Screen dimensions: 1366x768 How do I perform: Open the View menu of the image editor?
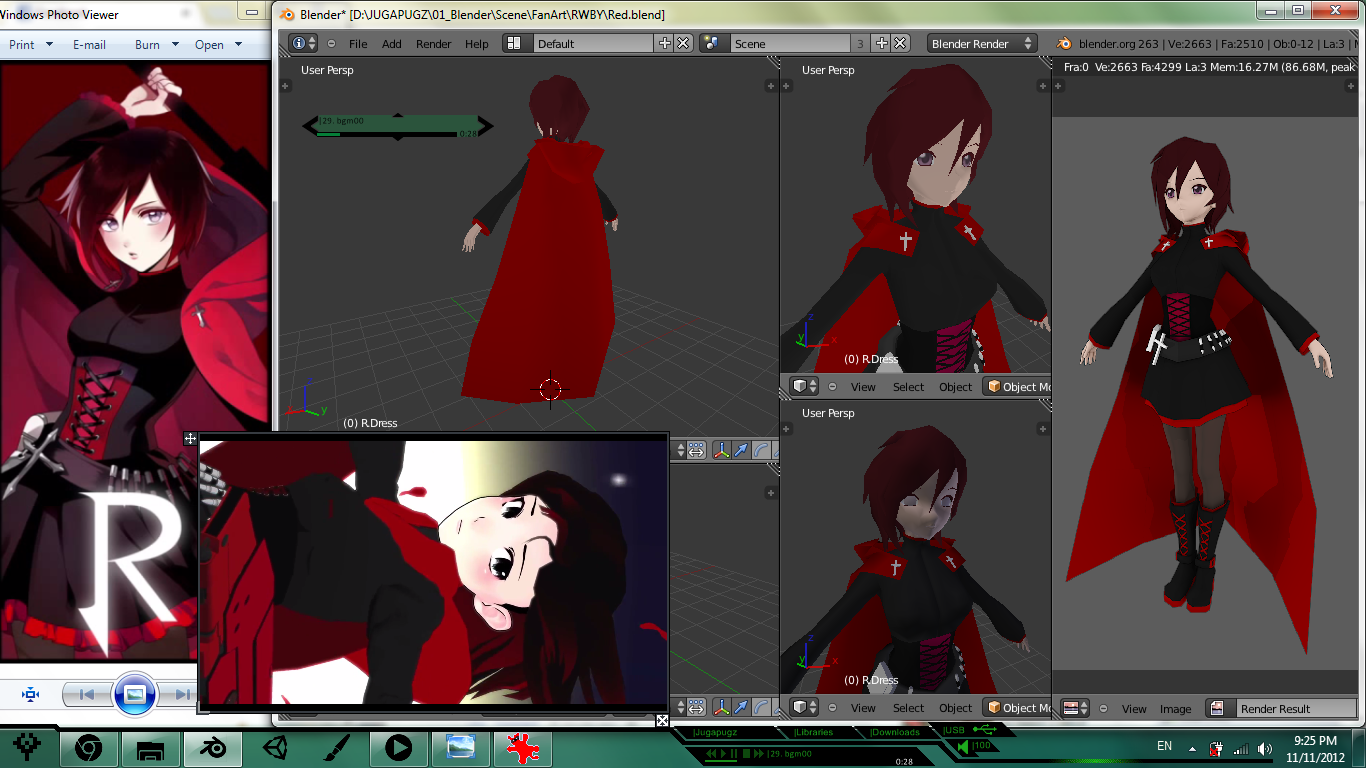click(1133, 708)
